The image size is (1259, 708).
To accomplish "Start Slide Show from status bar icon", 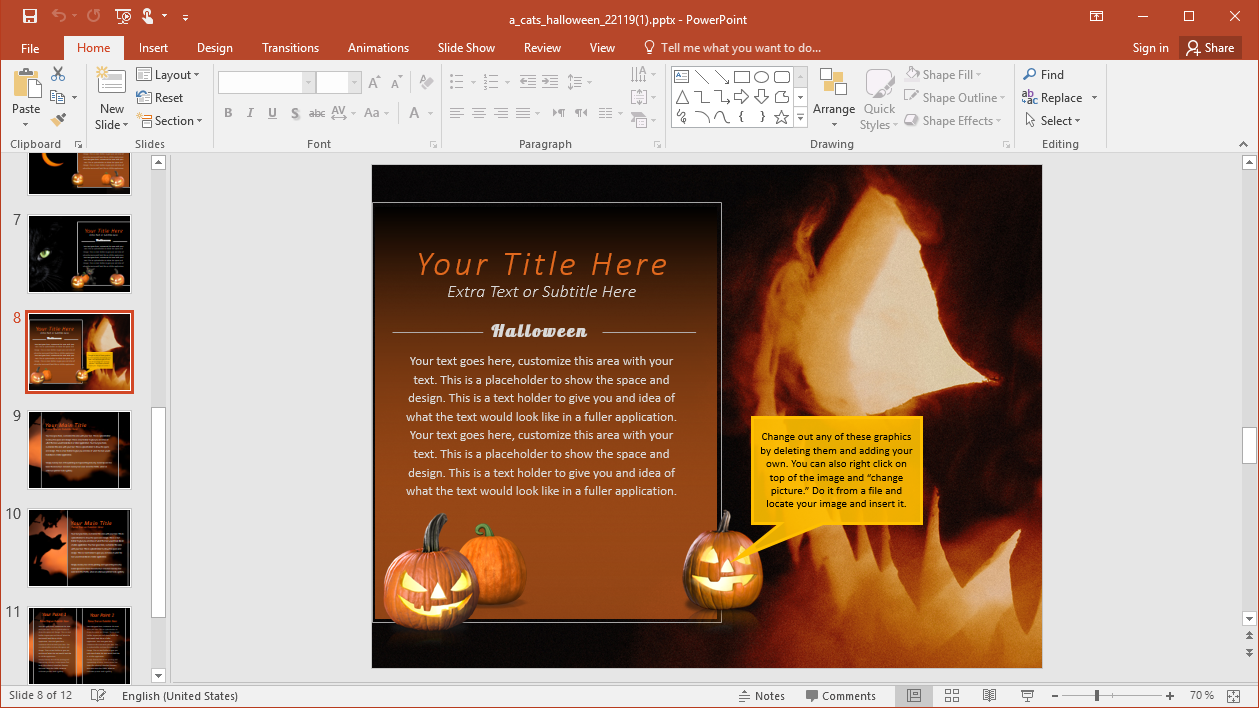I will click(x=1027, y=695).
